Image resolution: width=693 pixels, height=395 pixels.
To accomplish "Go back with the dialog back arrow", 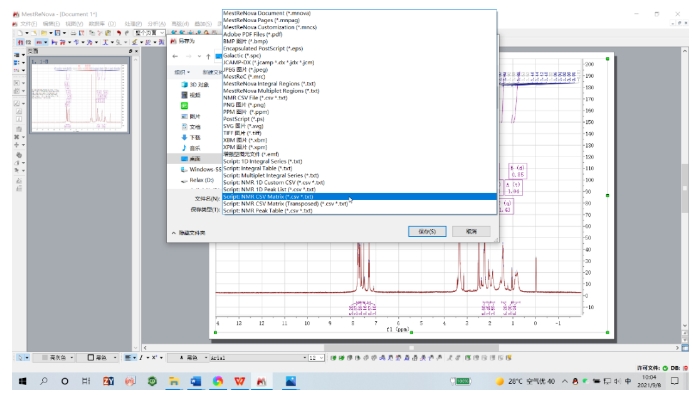I will click(x=175, y=57).
